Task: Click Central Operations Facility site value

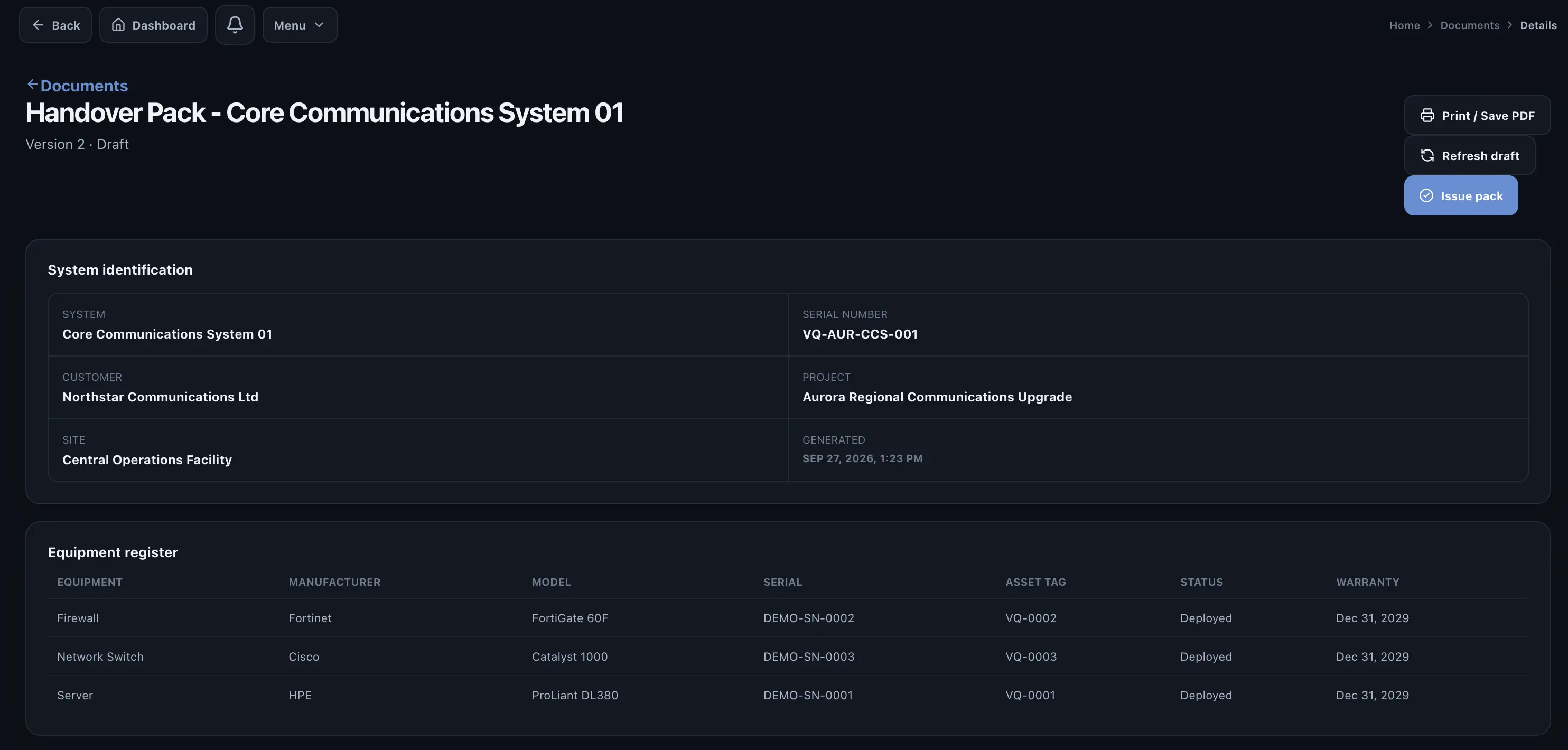Action: 147,460
